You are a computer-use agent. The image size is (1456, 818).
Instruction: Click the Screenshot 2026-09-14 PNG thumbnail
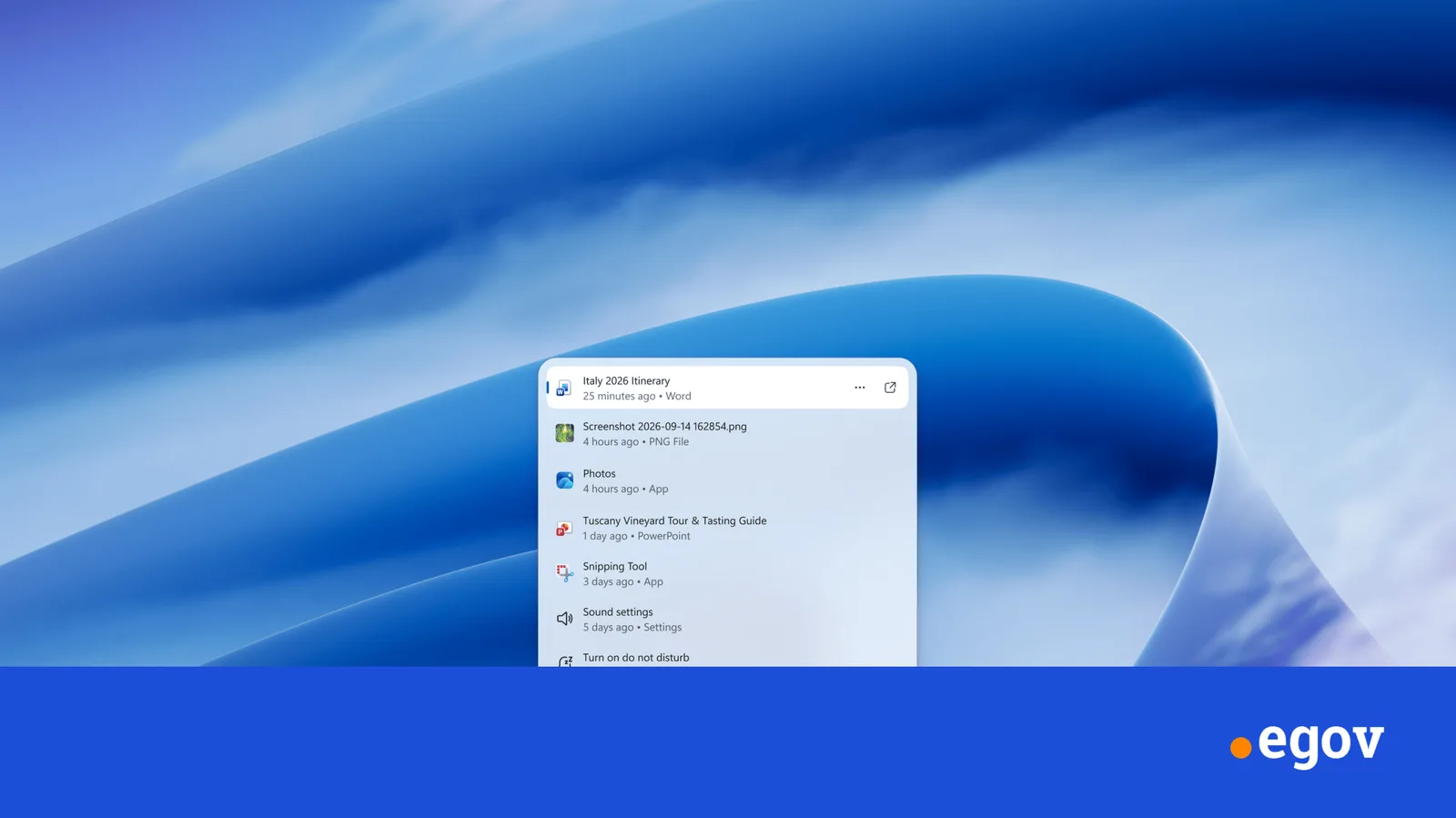pyautogui.click(x=564, y=433)
